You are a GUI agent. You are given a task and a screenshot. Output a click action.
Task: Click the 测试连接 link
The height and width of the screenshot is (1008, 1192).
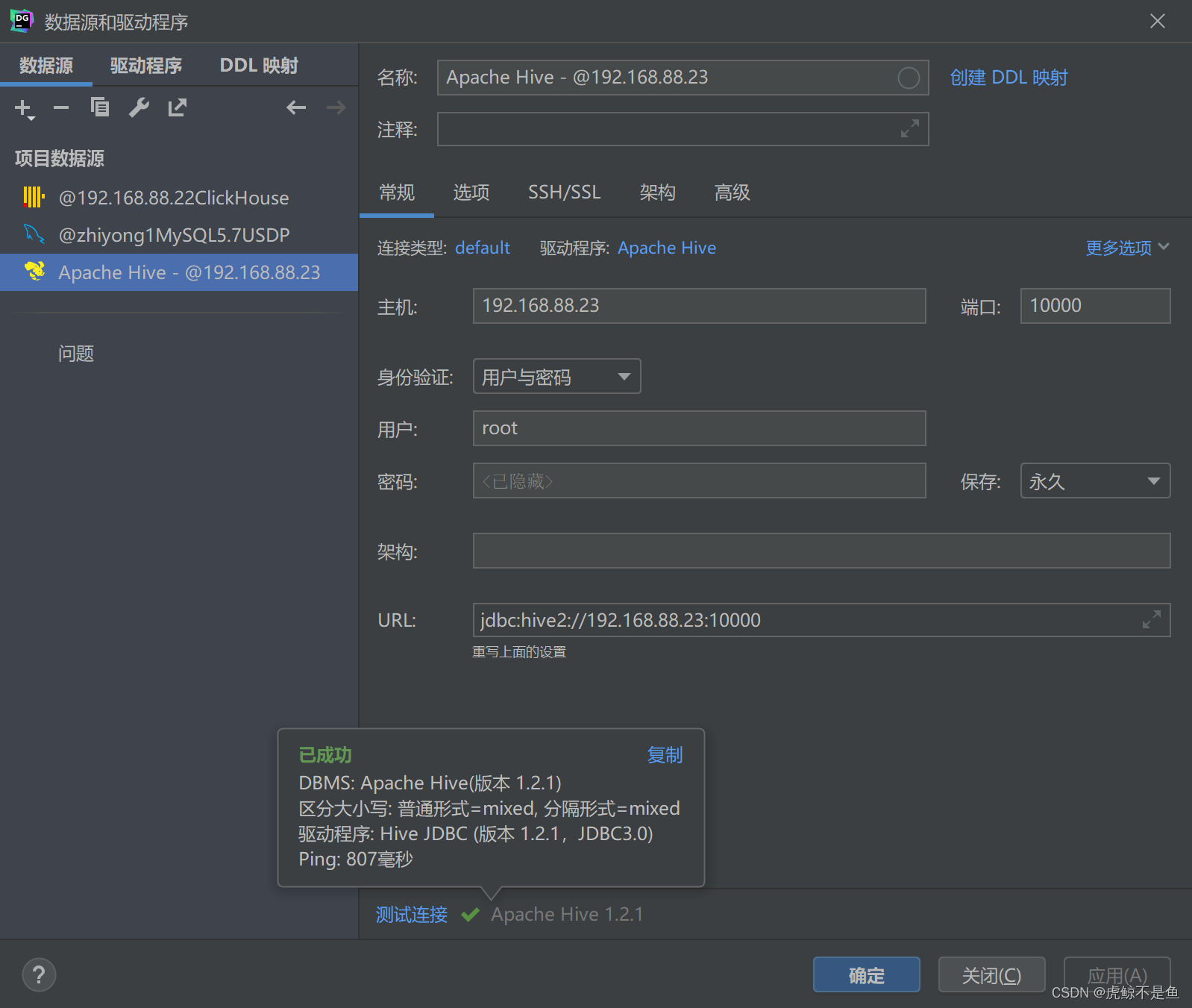[x=412, y=915]
